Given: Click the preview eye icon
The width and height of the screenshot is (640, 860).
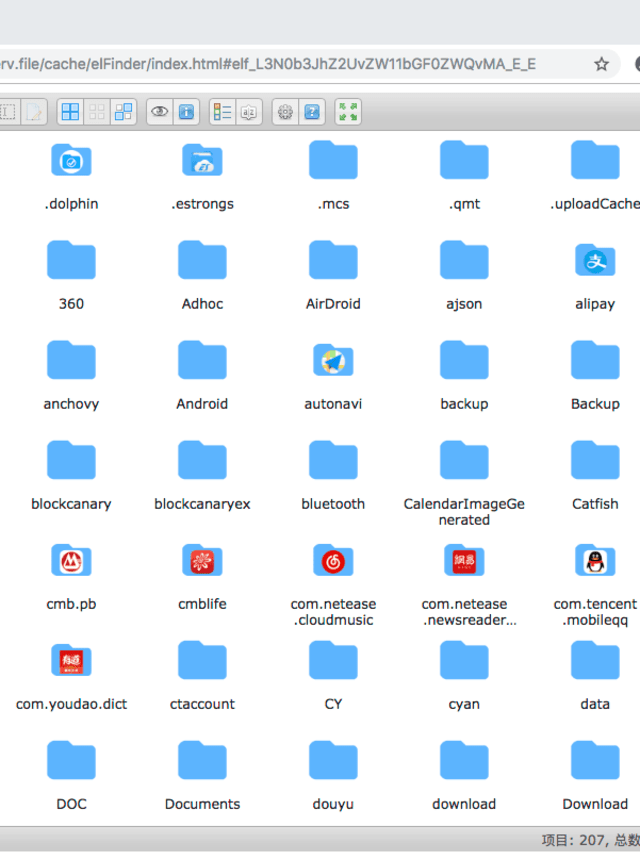Looking at the screenshot, I should click(x=159, y=112).
